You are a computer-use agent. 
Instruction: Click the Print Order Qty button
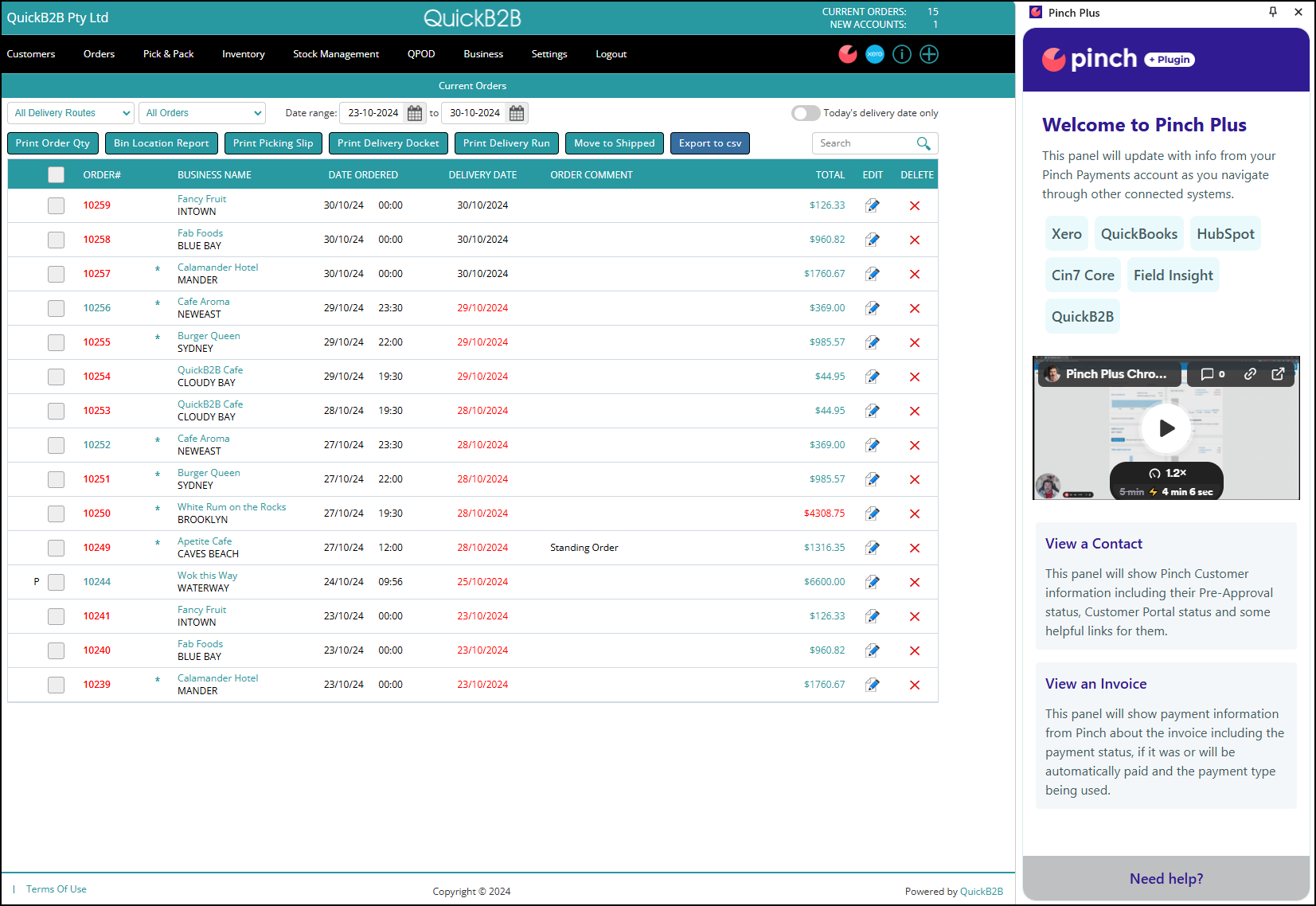[x=53, y=143]
